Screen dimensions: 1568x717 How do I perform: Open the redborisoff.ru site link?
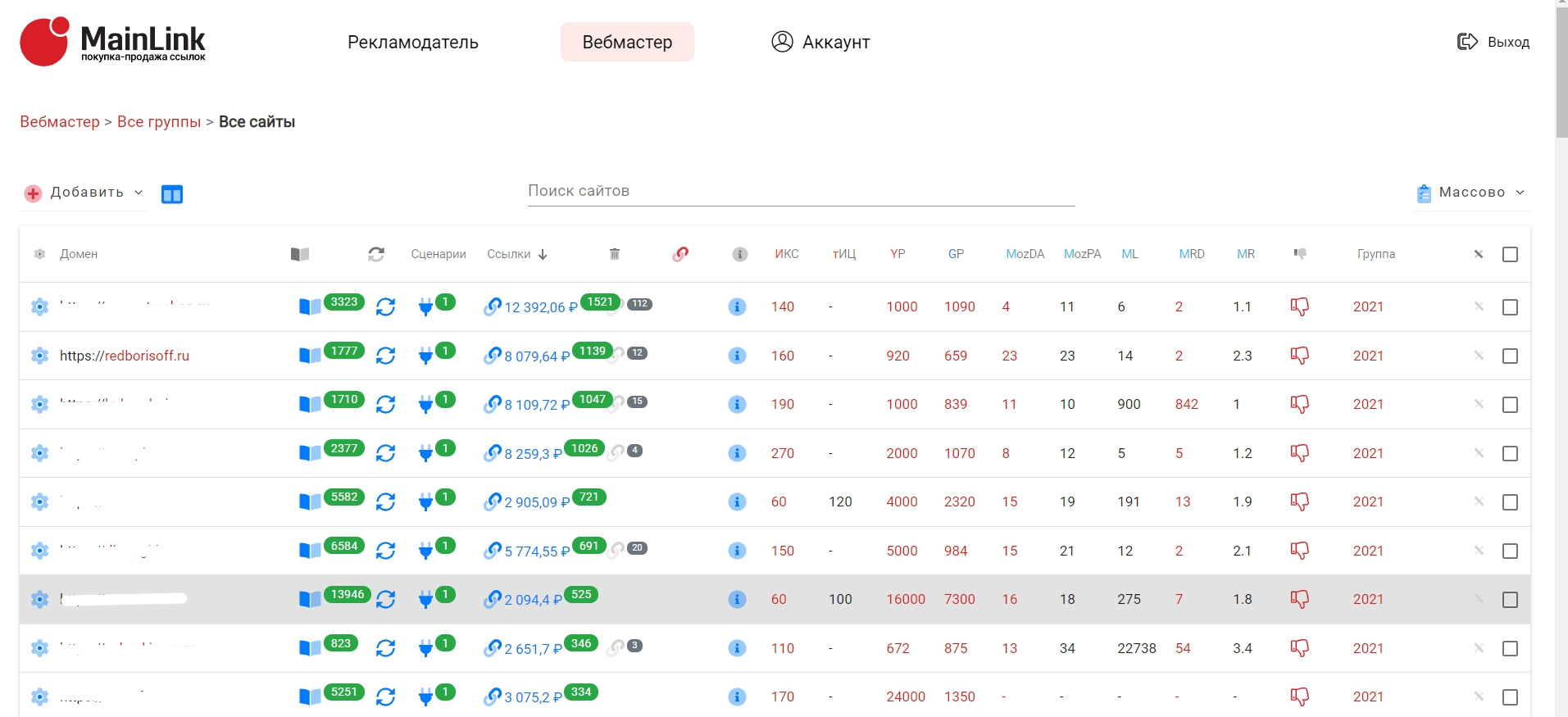(125, 356)
